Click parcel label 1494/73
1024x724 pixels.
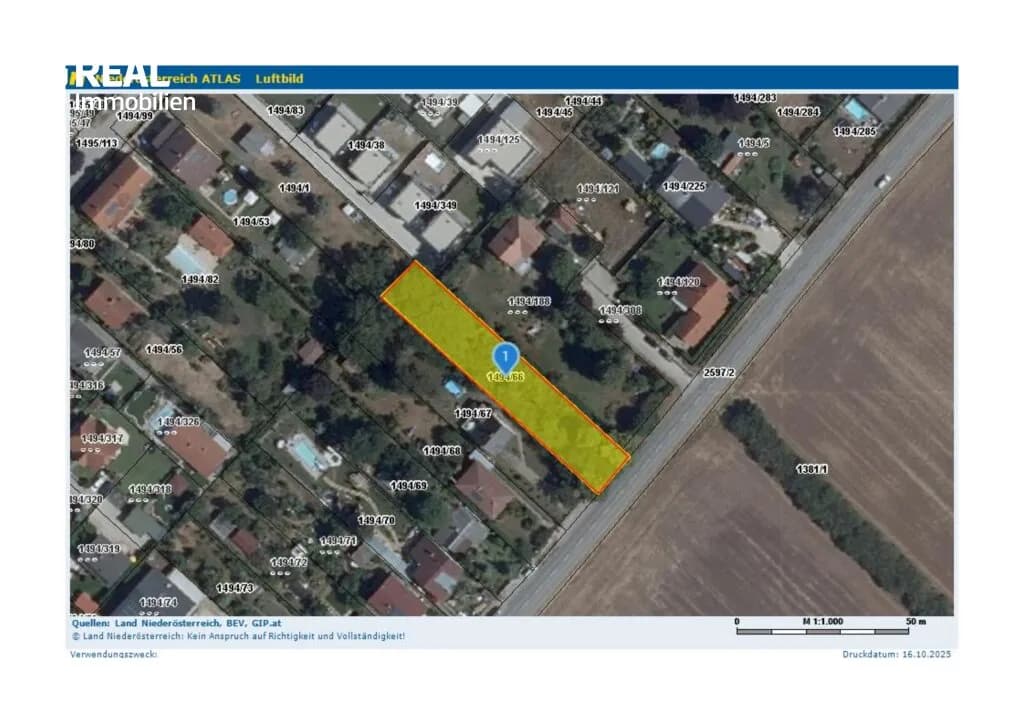coord(234,589)
